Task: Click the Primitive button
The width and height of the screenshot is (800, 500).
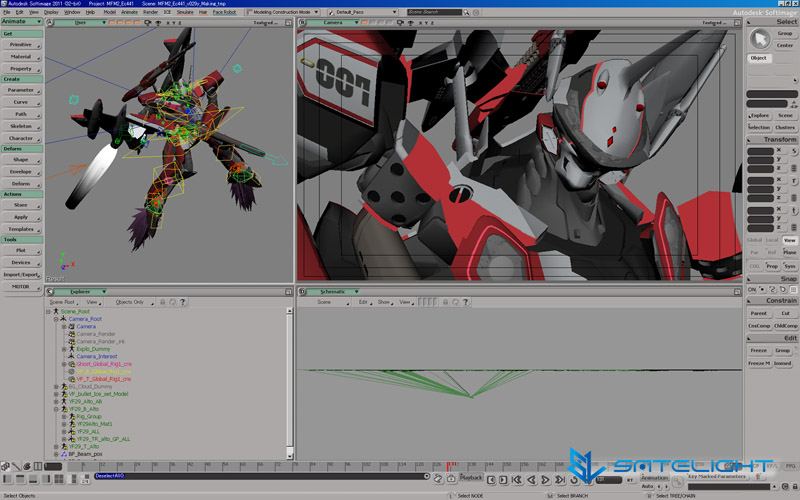Action: click(21, 45)
